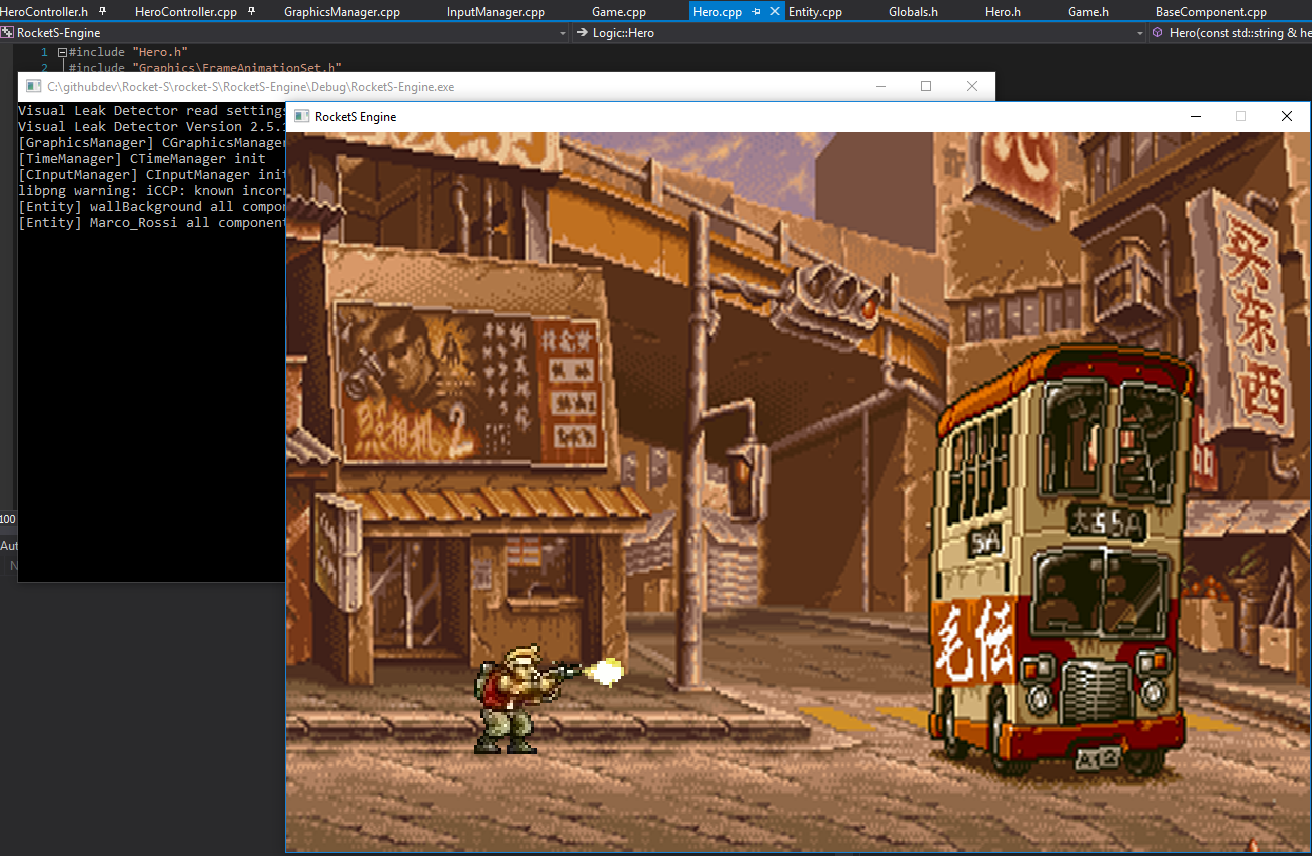Viewport: 1312px width, 856px height.
Task: Click the movie poster billboard in game
Action: [468, 385]
